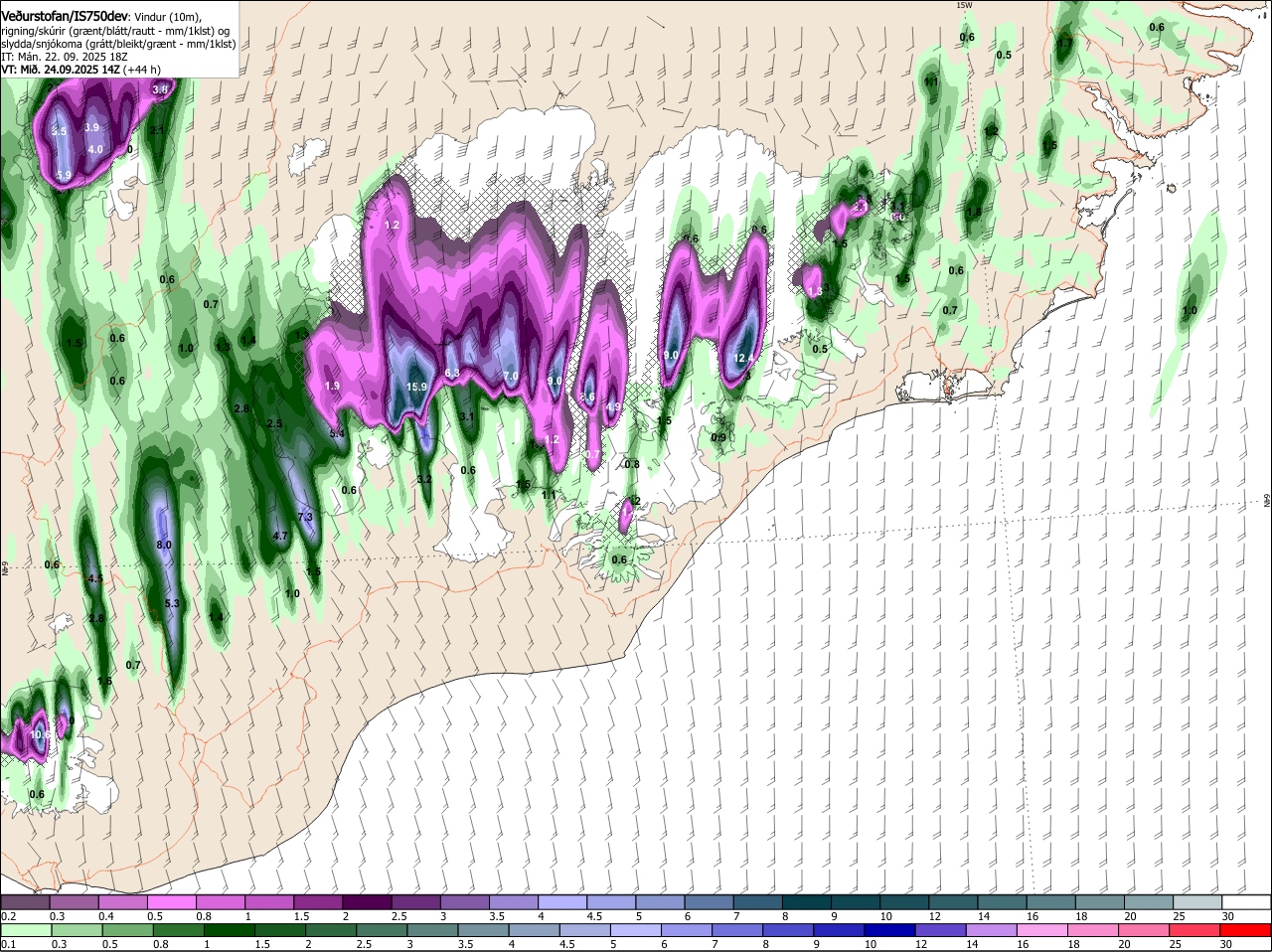1272x952 pixels.
Task: Select the light lavender snow swatch between 4 and 4.5
Action: click(563, 901)
